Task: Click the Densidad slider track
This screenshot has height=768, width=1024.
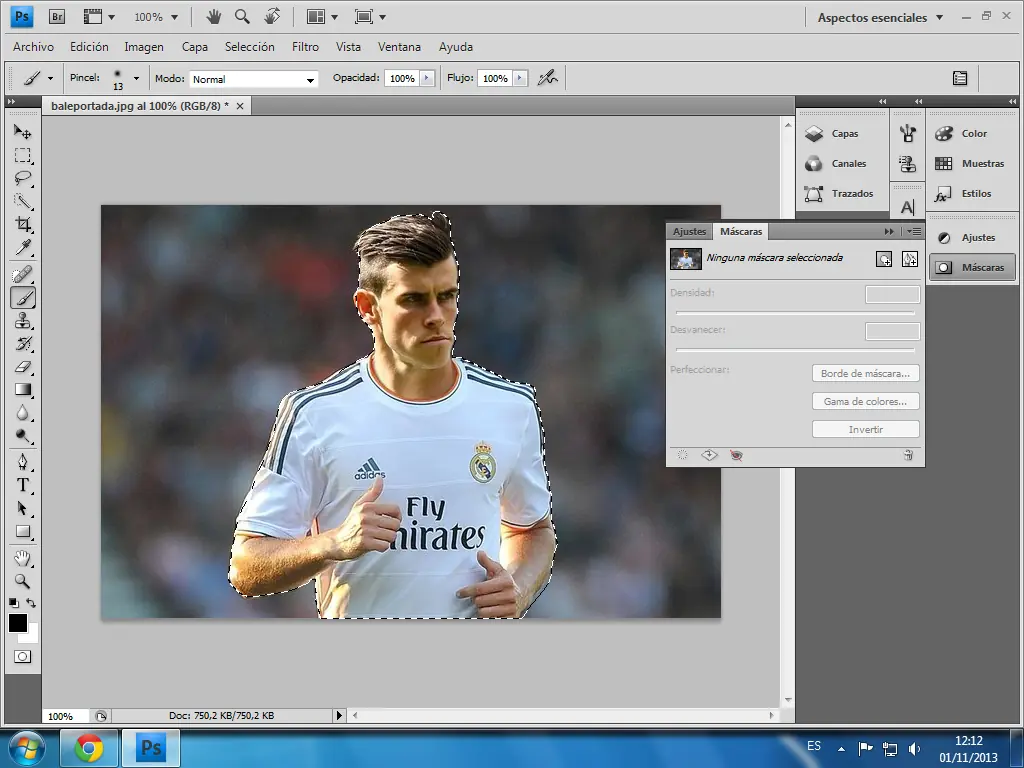Action: pos(795,313)
